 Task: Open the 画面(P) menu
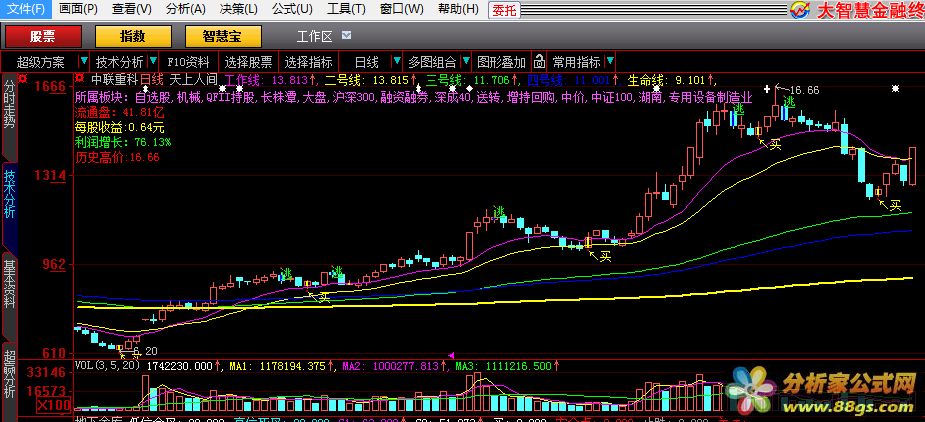(x=78, y=9)
